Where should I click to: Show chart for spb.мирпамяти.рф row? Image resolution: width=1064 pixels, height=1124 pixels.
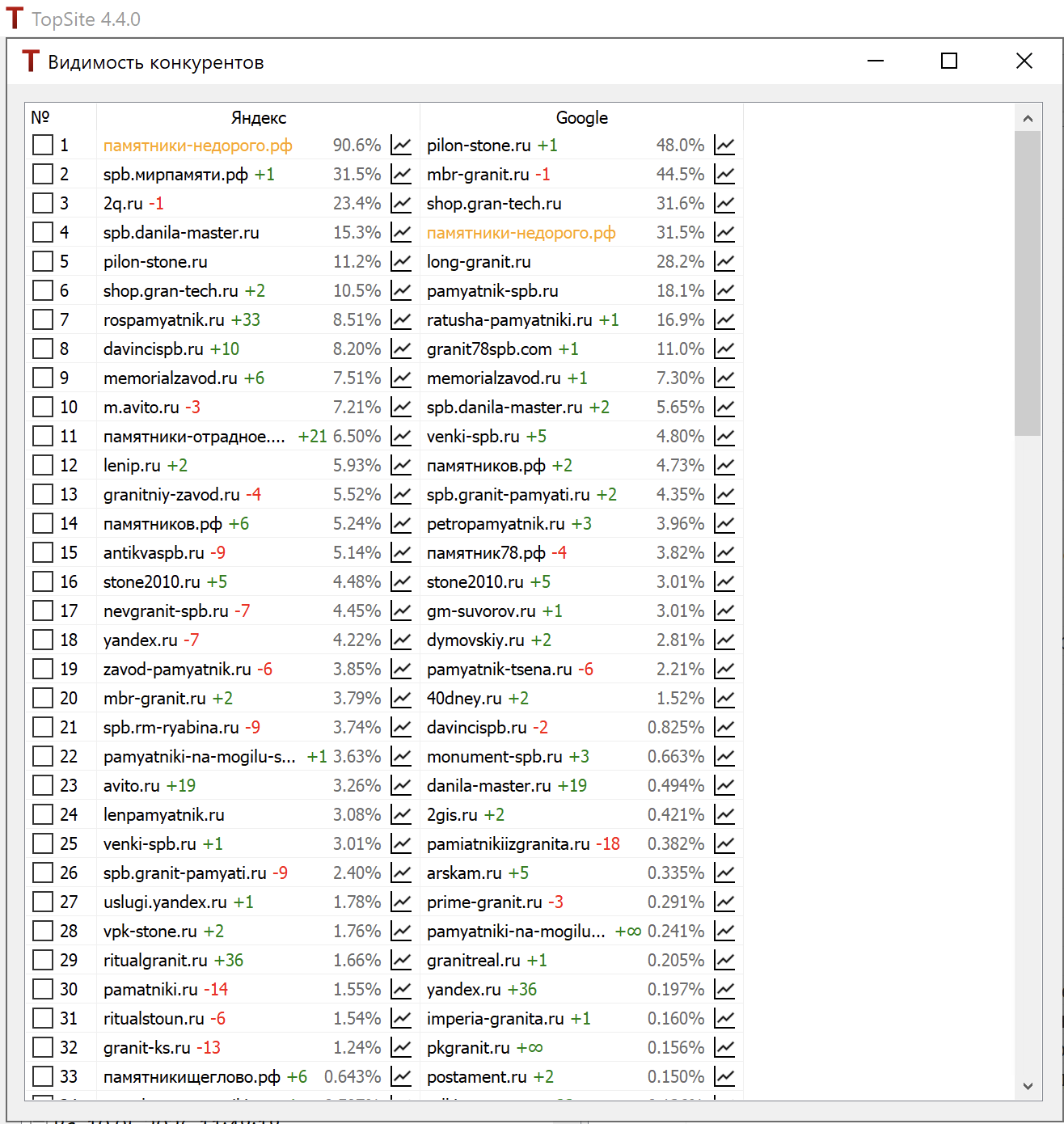(401, 175)
